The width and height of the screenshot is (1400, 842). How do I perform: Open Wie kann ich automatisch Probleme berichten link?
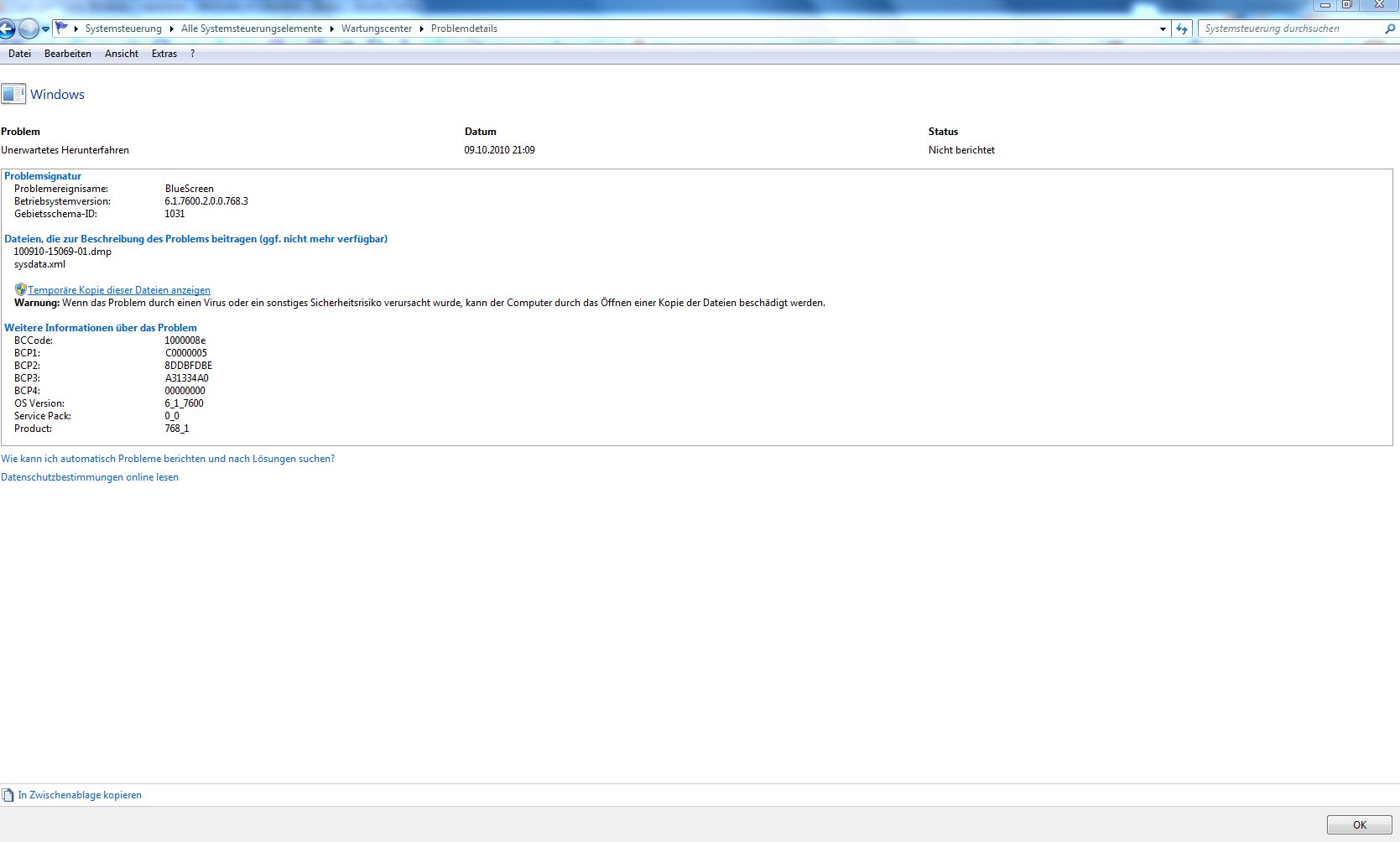(x=168, y=459)
